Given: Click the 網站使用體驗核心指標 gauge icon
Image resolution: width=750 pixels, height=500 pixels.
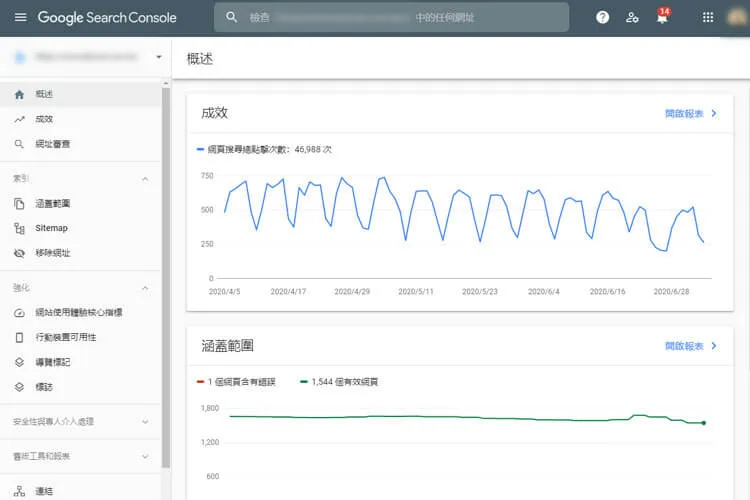Looking at the screenshot, I should [x=20, y=312].
